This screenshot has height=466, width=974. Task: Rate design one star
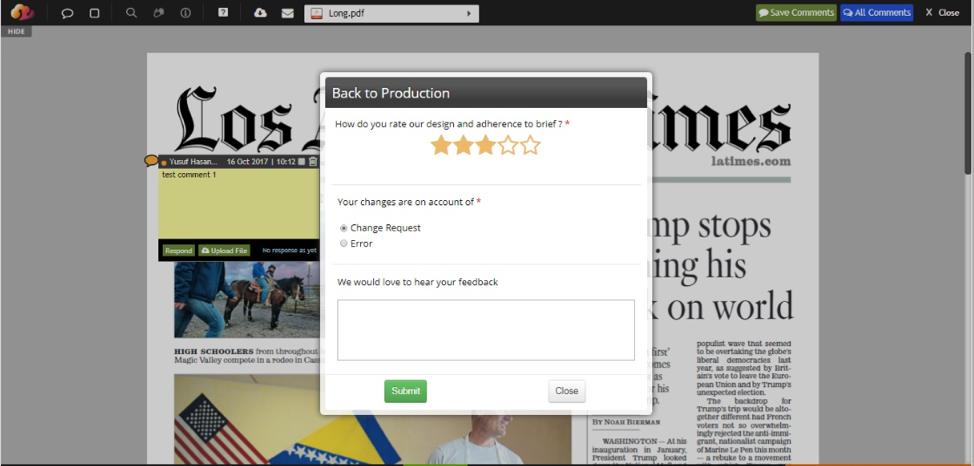click(x=441, y=145)
